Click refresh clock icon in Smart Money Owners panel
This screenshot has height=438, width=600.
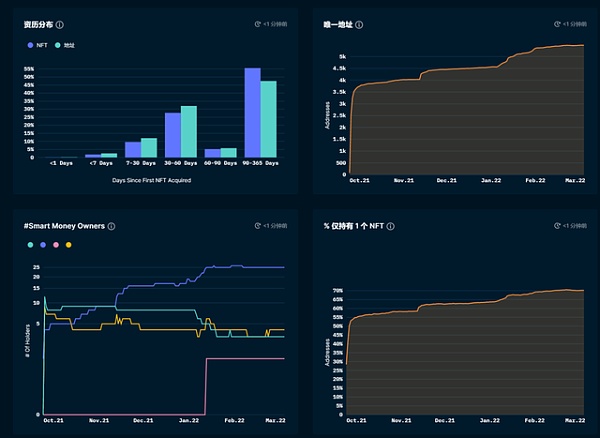(x=259, y=226)
